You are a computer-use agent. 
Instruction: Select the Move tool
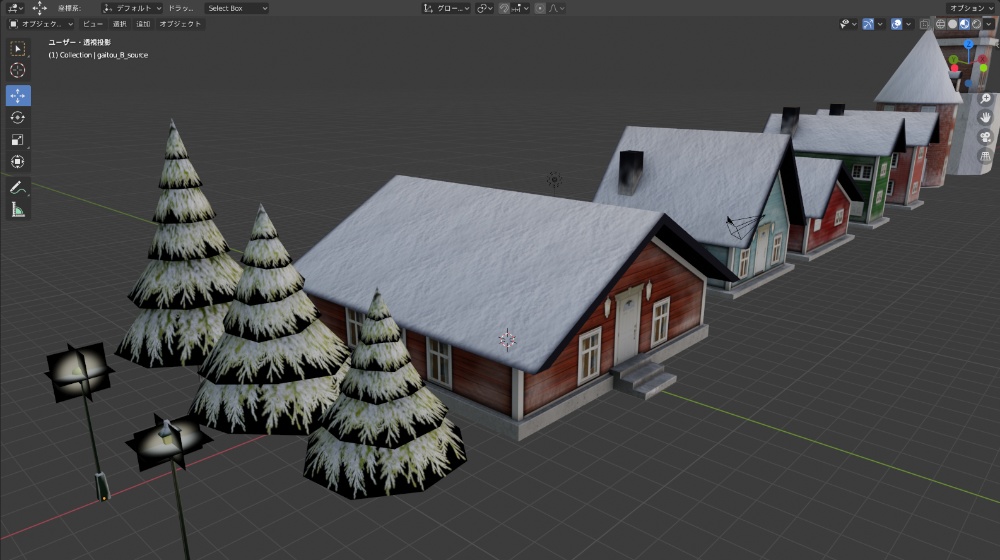[18, 96]
